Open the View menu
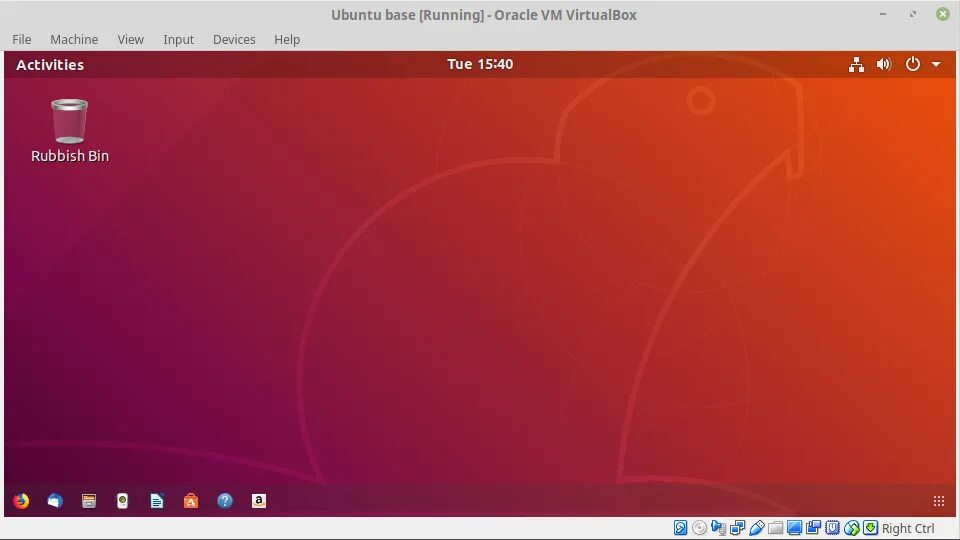Screen dimensions: 960x540 click(130, 39)
